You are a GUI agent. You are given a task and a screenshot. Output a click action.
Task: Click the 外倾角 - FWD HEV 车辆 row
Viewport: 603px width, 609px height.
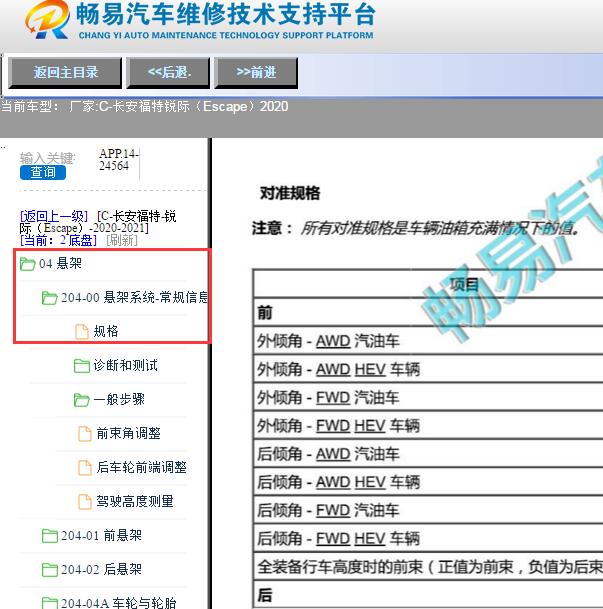pyautogui.click(x=428, y=426)
